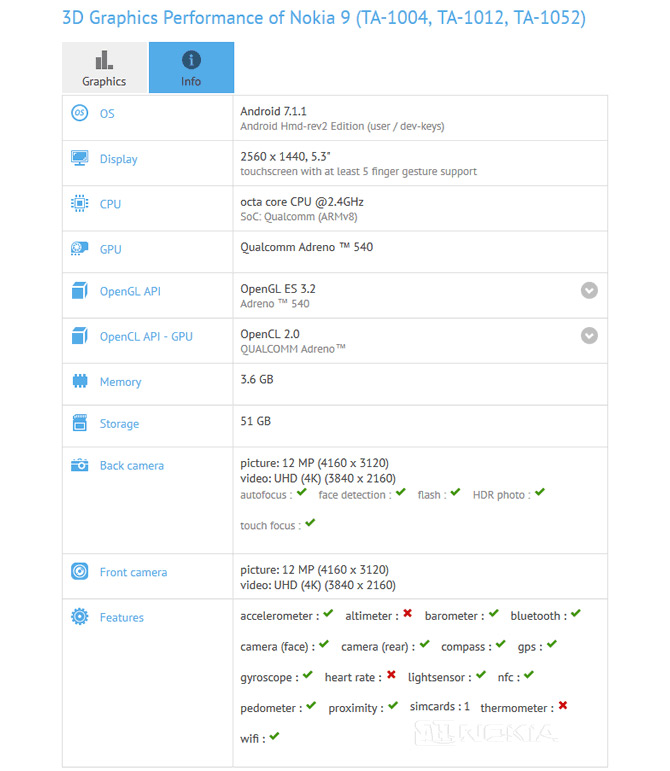670x771 pixels.
Task: Click the barometer checkmark
Action: 494,613
